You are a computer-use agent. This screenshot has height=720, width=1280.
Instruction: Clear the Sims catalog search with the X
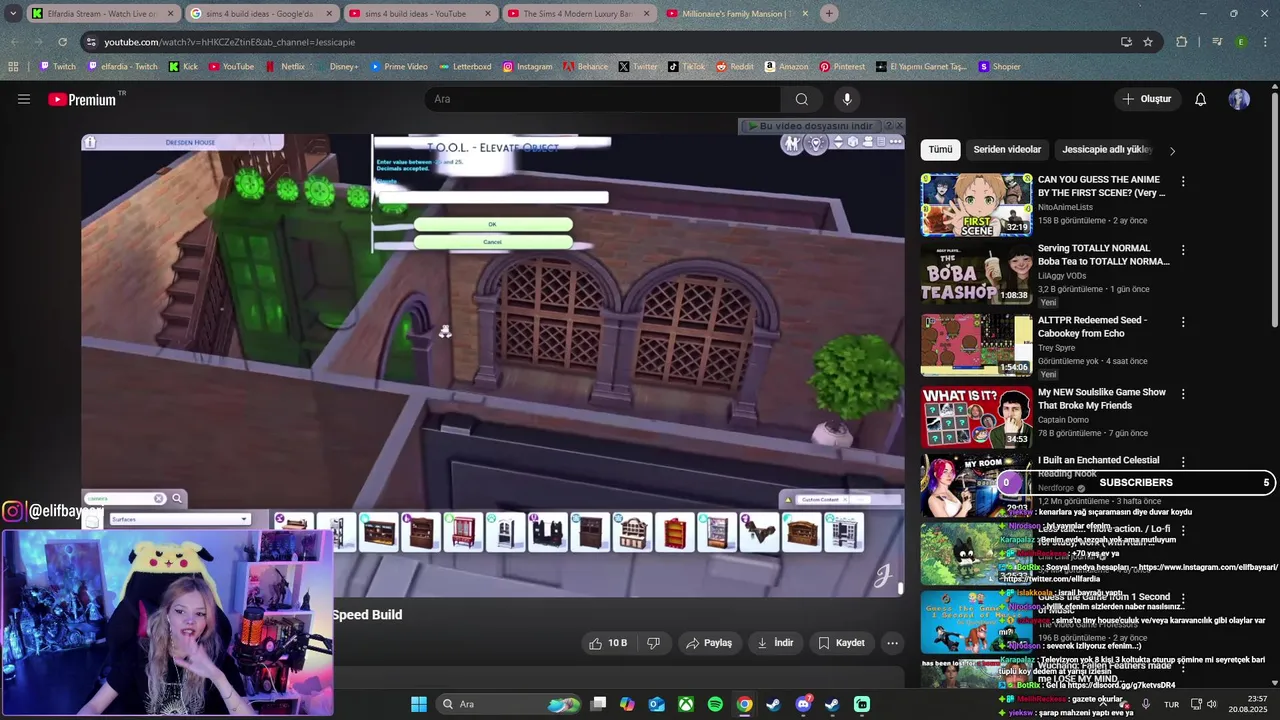point(158,498)
